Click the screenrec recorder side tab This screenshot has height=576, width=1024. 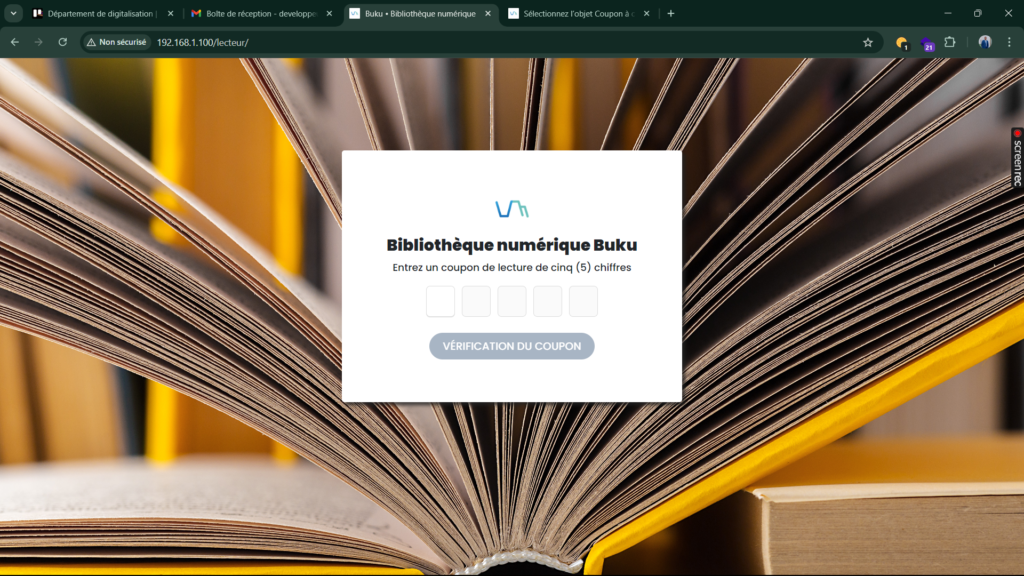click(x=1017, y=157)
